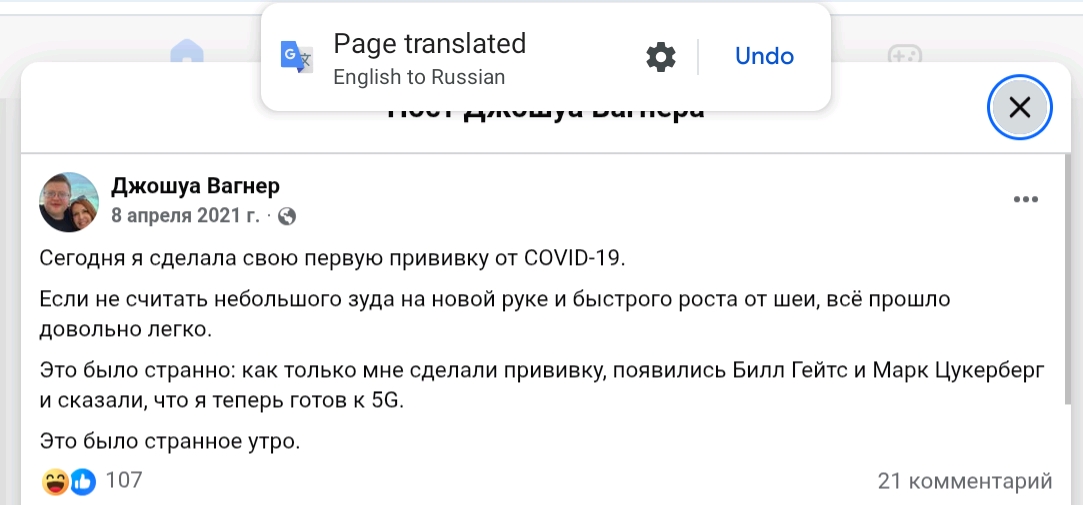Click the post date 8 апреля 2021
The height and width of the screenshot is (505, 1083).
[x=185, y=216]
